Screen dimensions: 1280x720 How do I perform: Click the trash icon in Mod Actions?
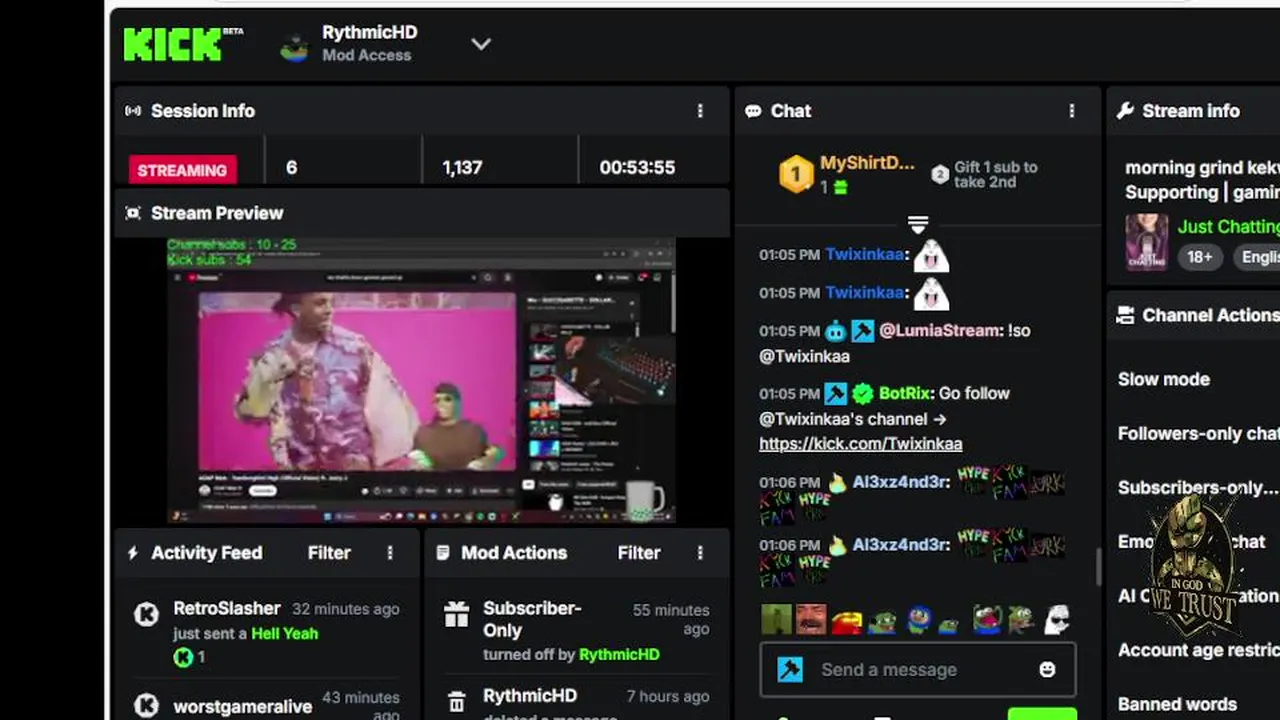click(x=457, y=702)
